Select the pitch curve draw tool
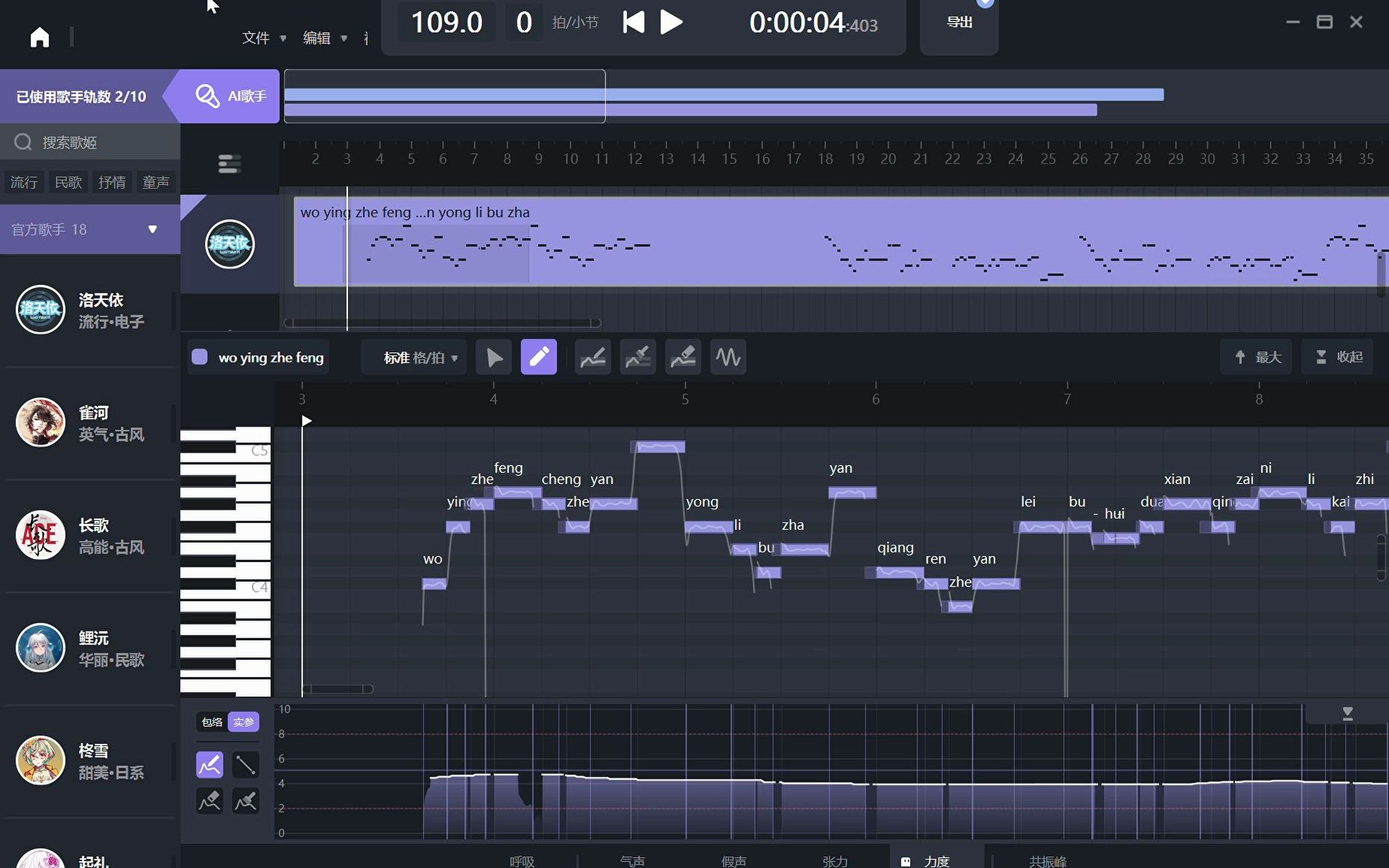The width and height of the screenshot is (1389, 868). pos(593,357)
